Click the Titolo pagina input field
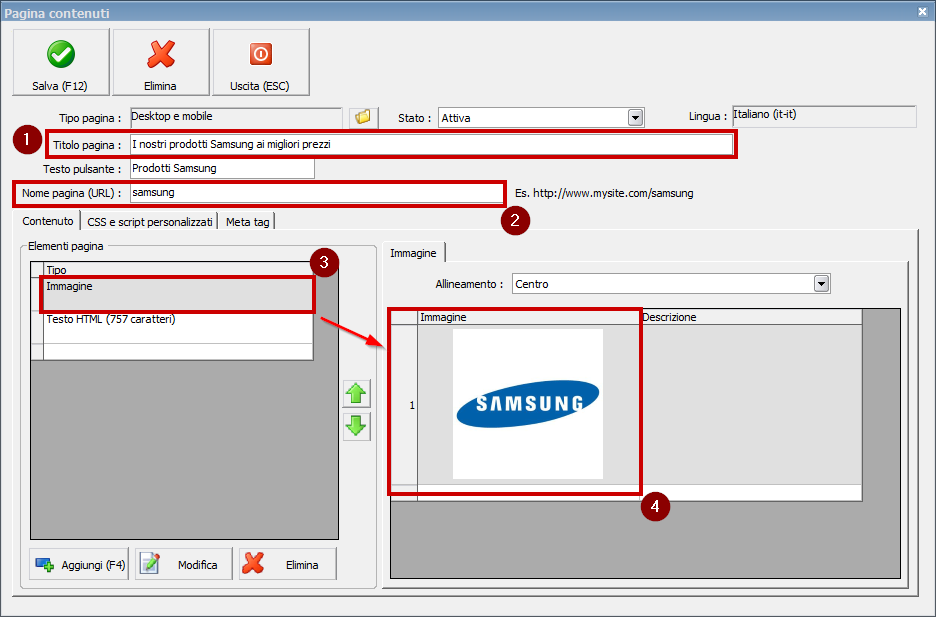The height and width of the screenshot is (617, 936). pos(432,144)
